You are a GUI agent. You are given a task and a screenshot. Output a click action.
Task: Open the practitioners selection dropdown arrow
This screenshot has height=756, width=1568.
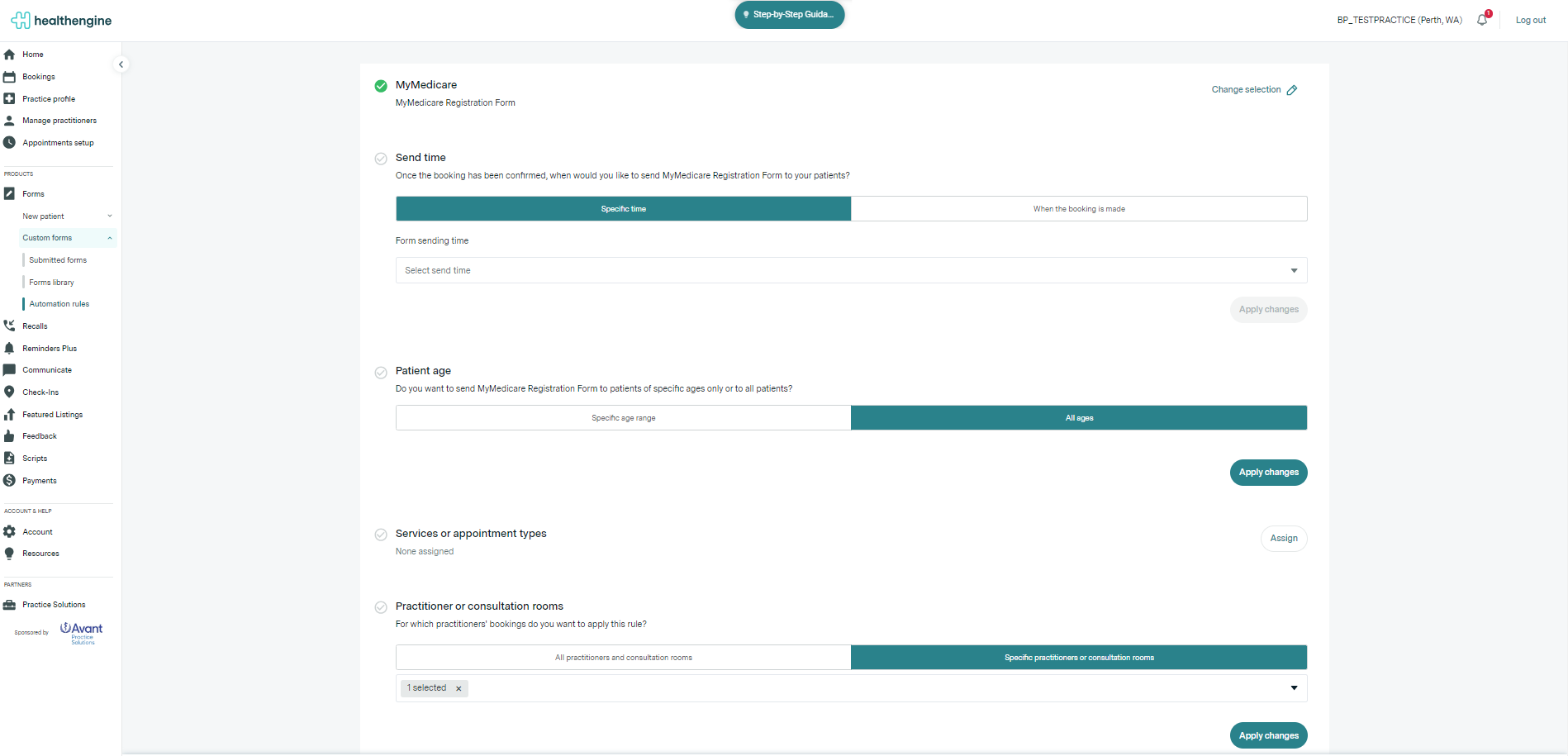click(1294, 688)
